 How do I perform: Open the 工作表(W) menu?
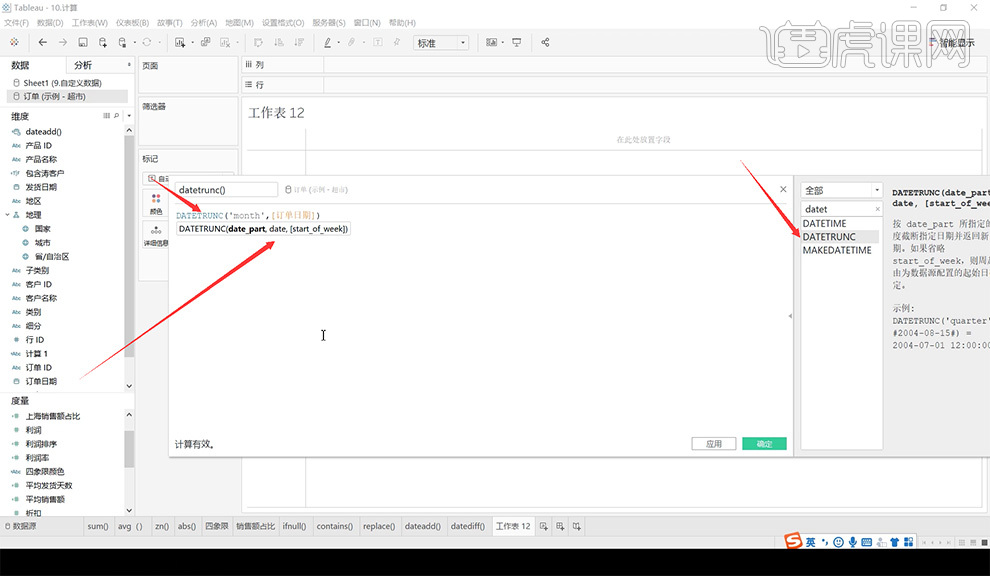point(90,23)
